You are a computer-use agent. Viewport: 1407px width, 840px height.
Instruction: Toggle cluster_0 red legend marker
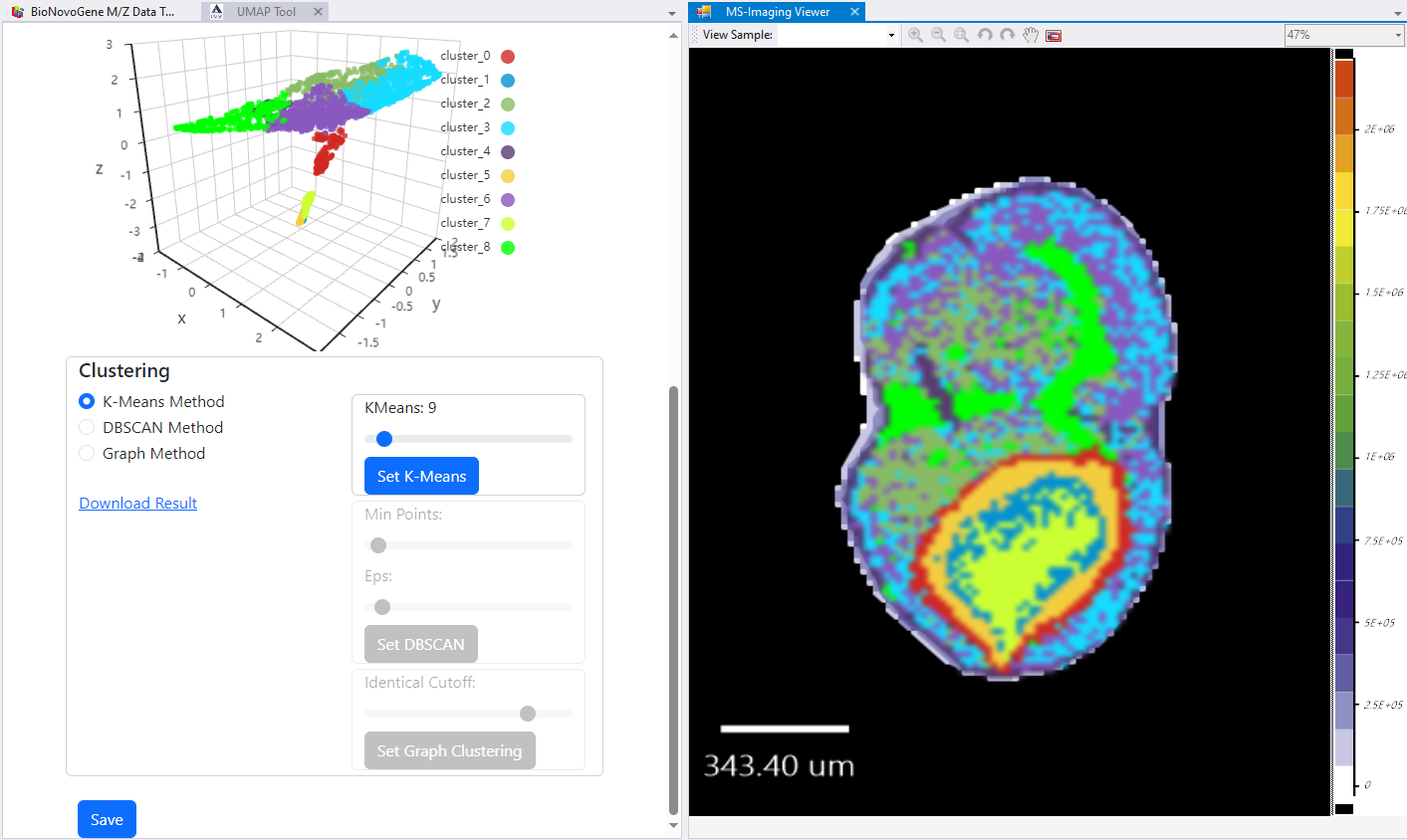[508, 57]
